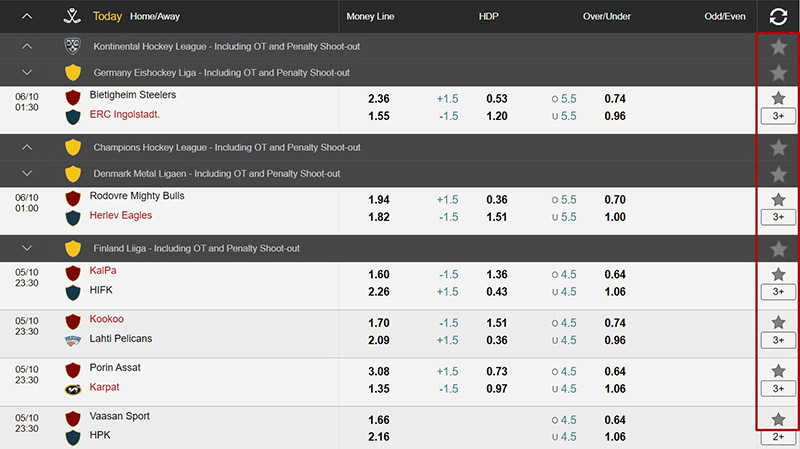This screenshot has height=449, width=800.
Task: Select the Today tab
Action: click(x=107, y=16)
